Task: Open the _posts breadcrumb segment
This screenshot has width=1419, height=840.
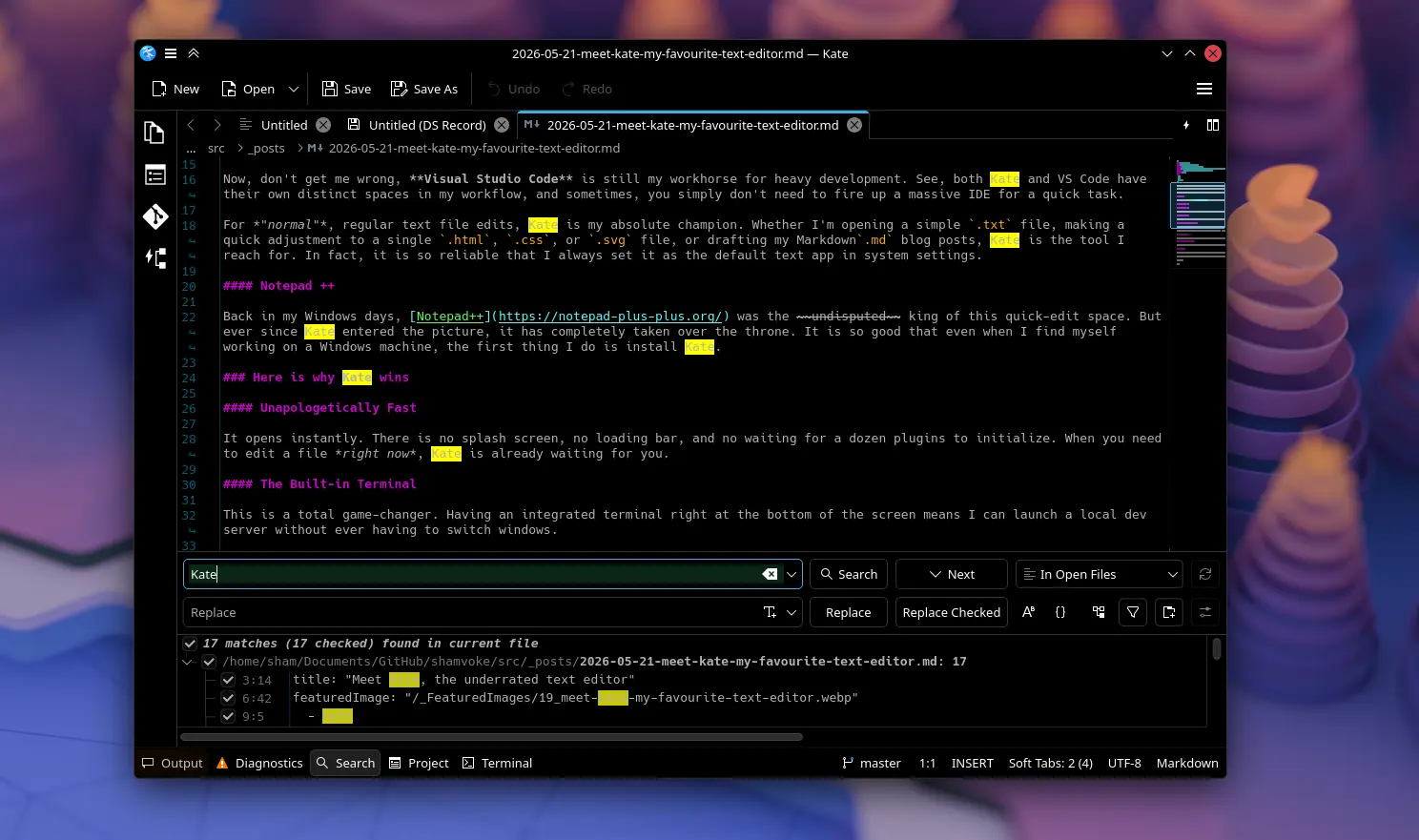Action: (x=267, y=148)
